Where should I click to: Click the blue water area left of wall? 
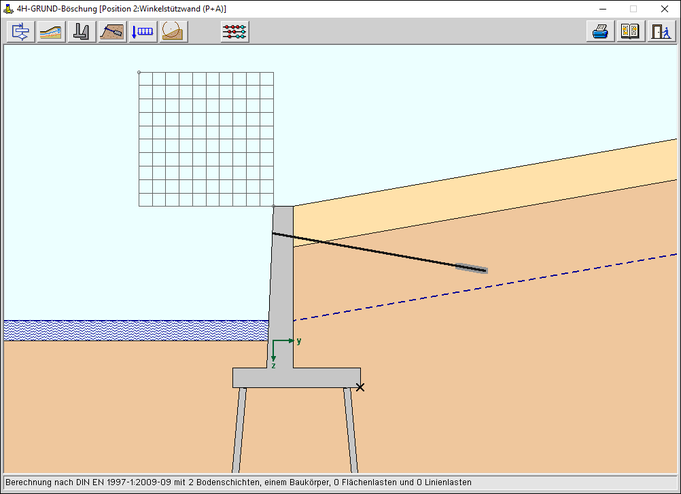(x=135, y=330)
